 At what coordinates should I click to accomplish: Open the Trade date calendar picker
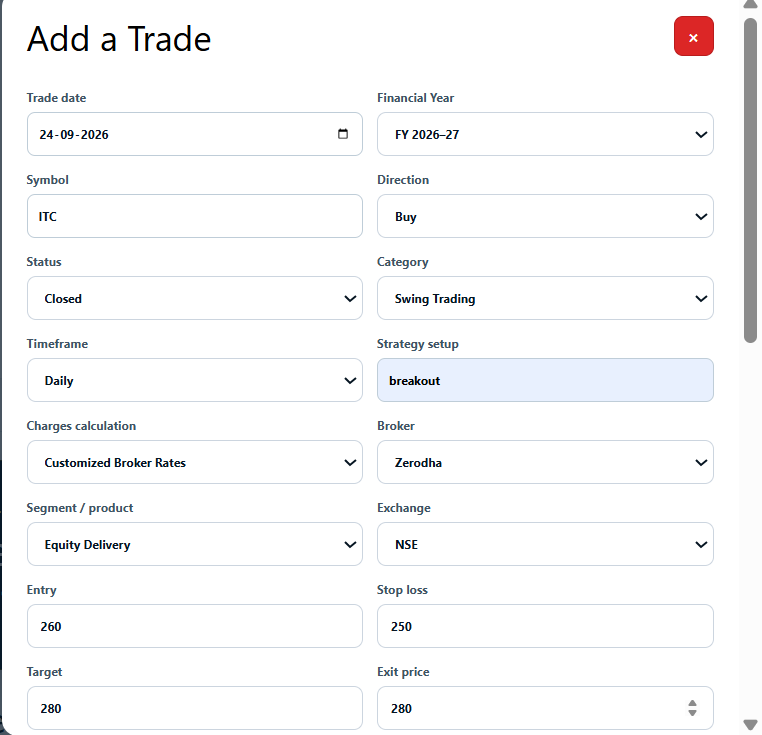(x=343, y=134)
